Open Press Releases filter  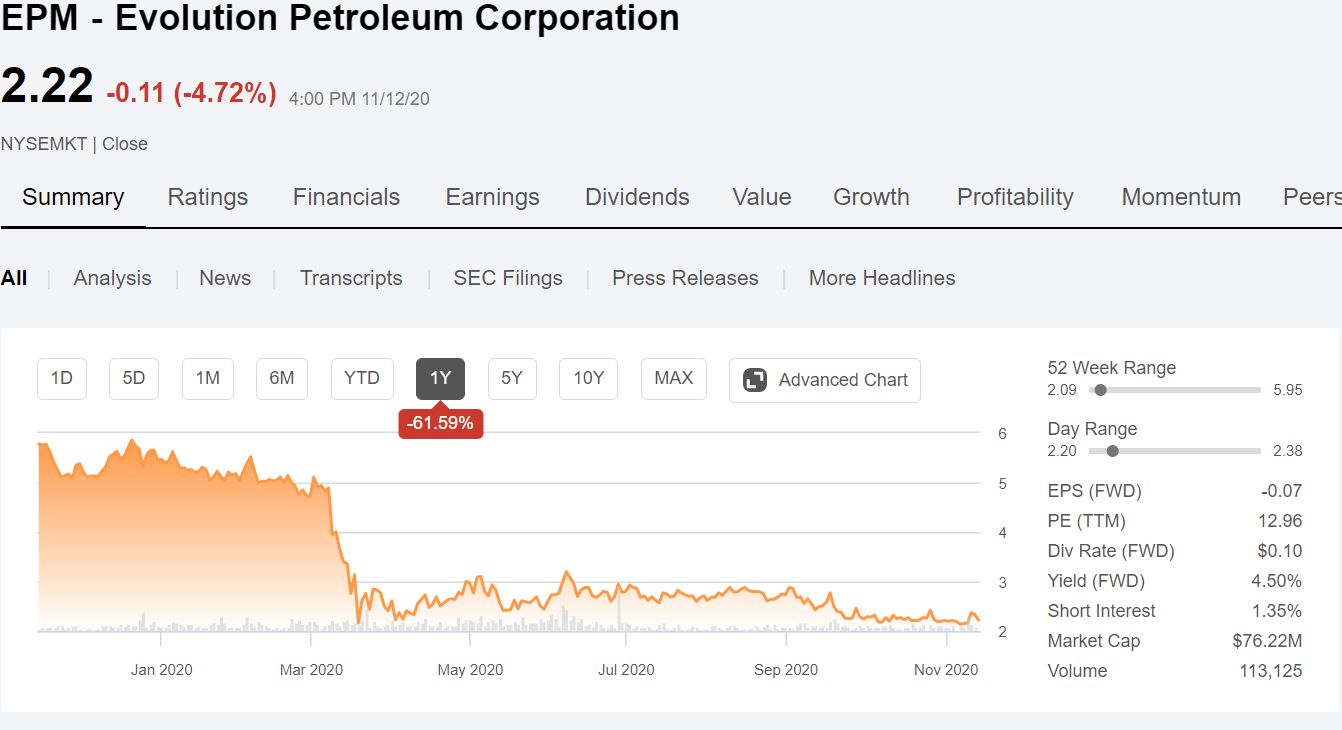[685, 278]
